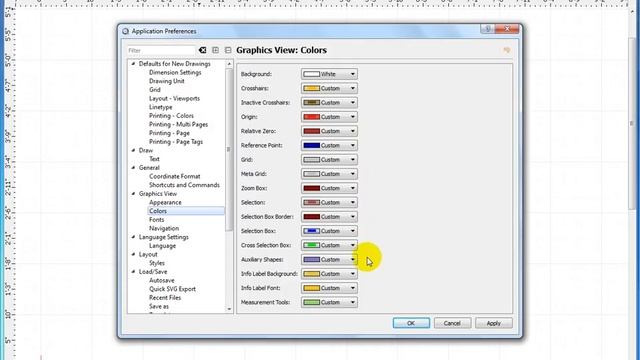Open the Measurement Tools color dropdown
The width and height of the screenshot is (640, 360).
point(329,302)
